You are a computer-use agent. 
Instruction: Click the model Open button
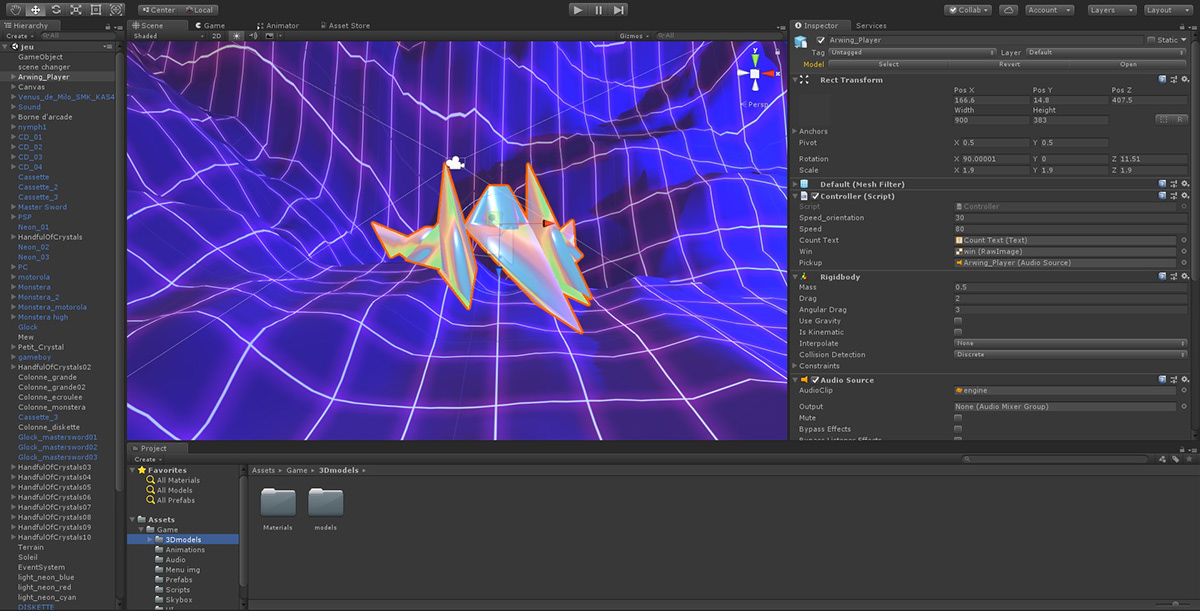(x=1128, y=64)
